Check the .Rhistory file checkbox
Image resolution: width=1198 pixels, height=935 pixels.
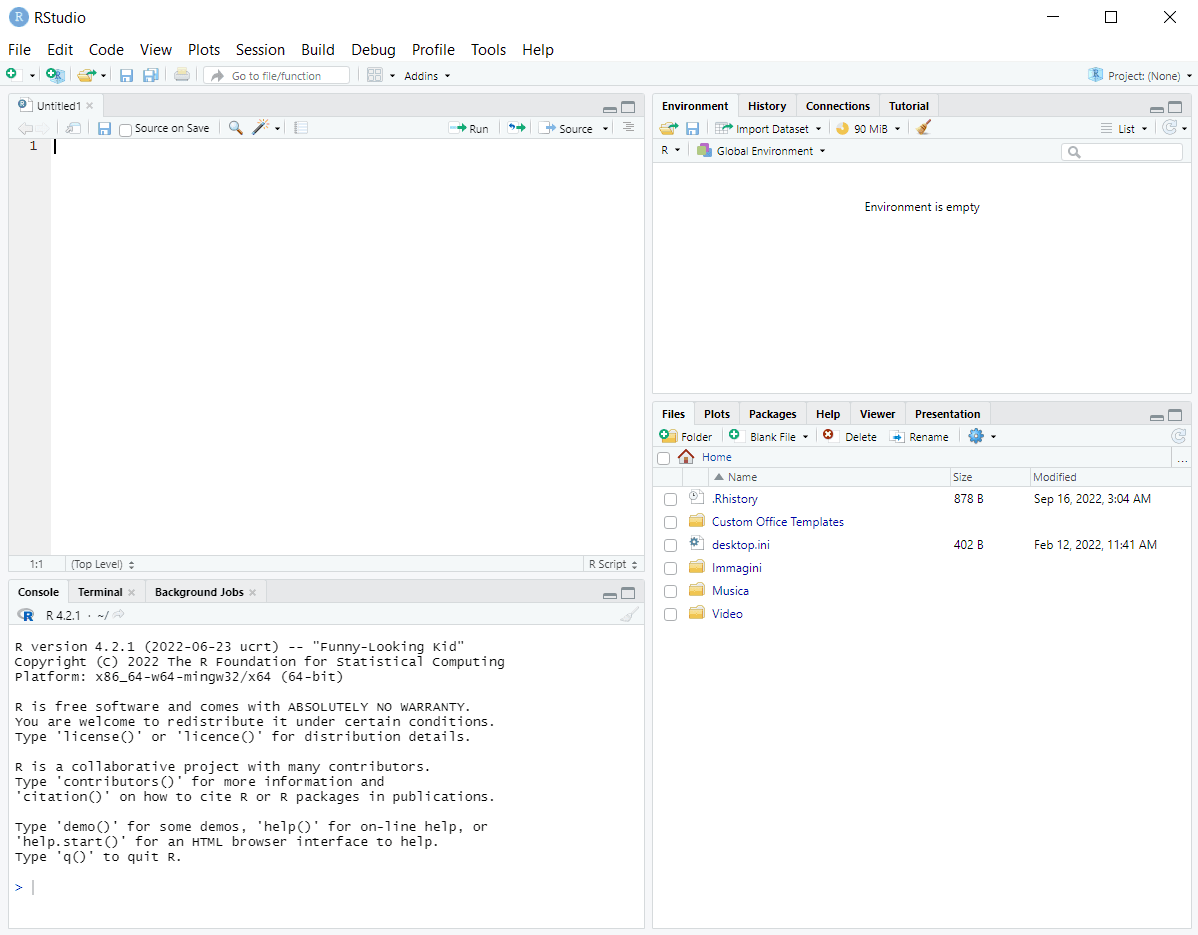tap(670, 500)
